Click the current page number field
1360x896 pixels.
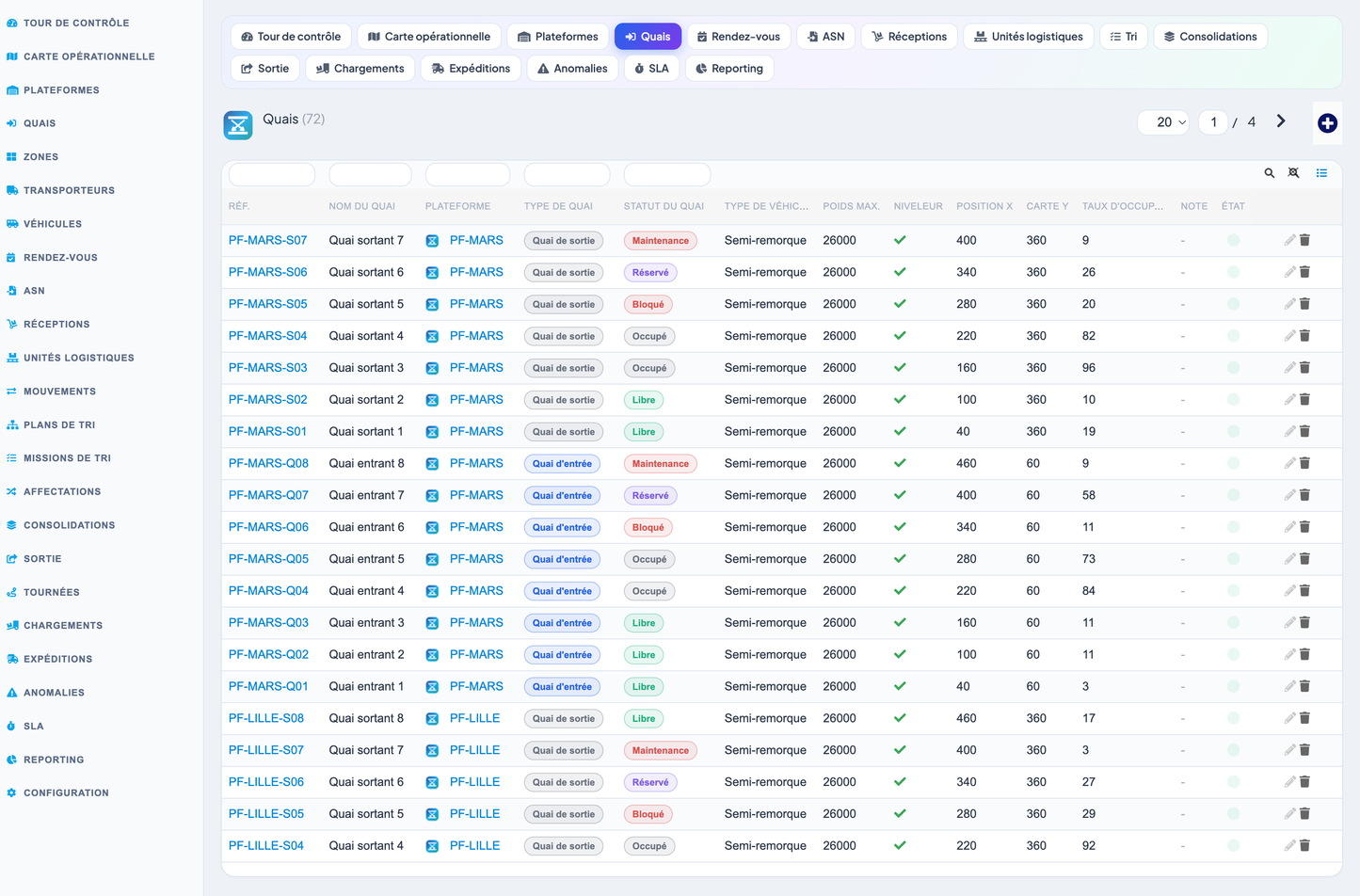click(1213, 122)
